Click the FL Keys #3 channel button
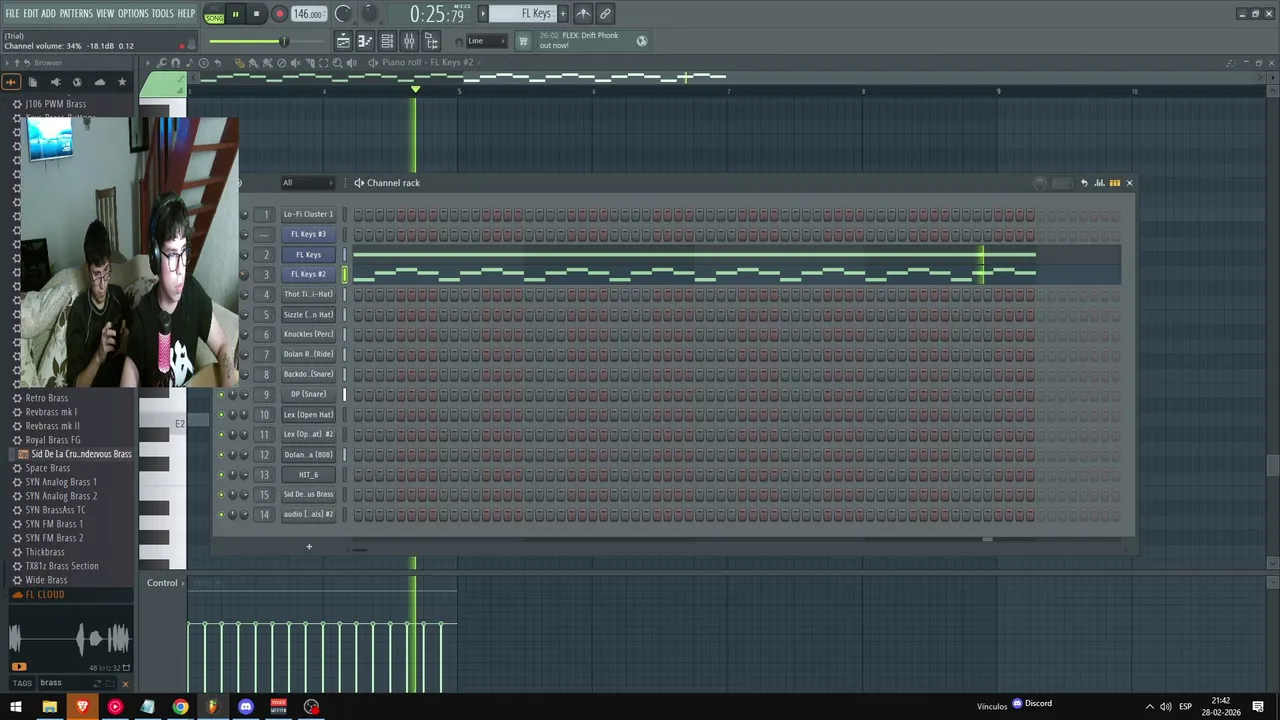Image resolution: width=1280 pixels, height=720 pixels. [308, 234]
